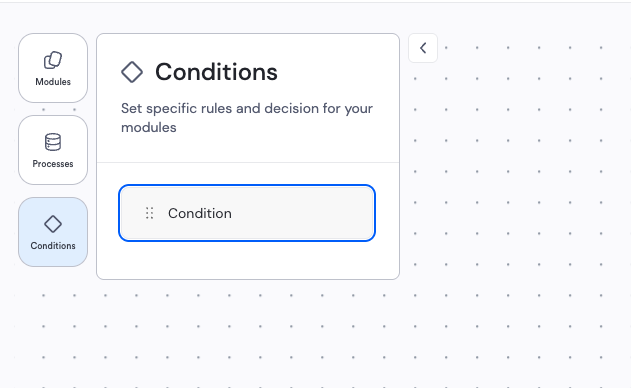This screenshot has height=388, width=631.
Task: Click the "Set specific rules and decision" description
Action: pos(247,118)
